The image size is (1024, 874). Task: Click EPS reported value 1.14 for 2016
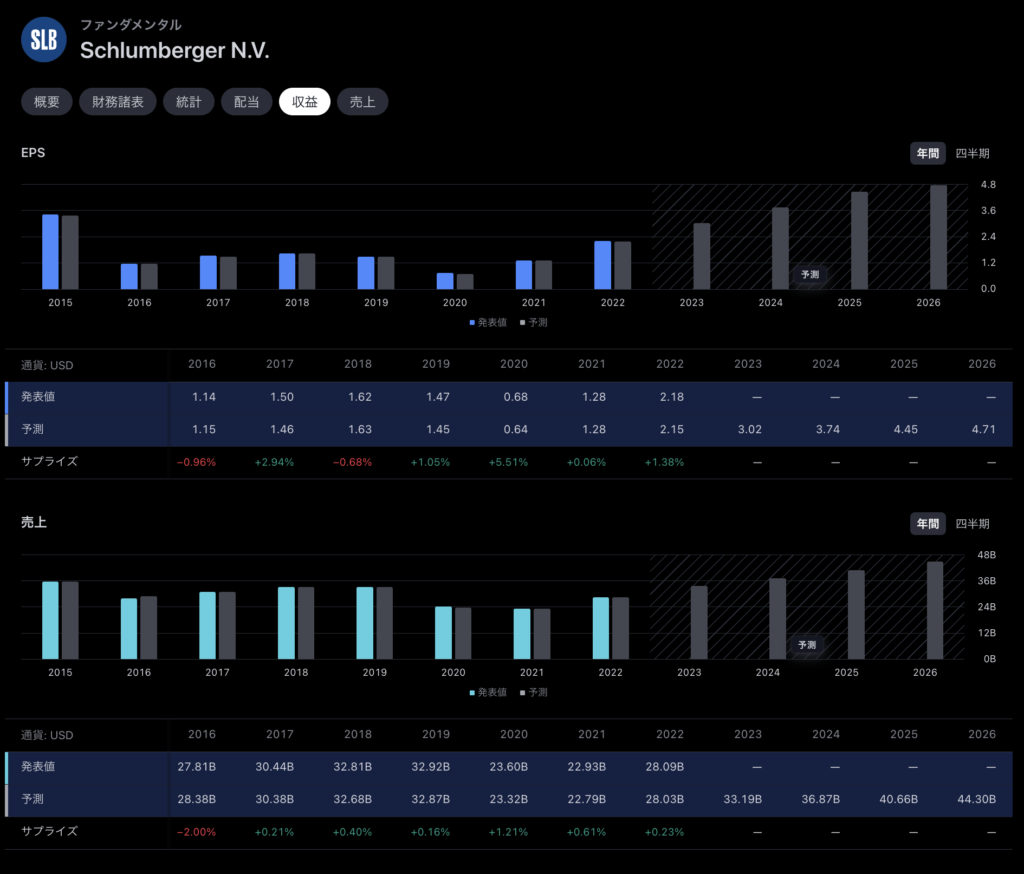pyautogui.click(x=204, y=397)
